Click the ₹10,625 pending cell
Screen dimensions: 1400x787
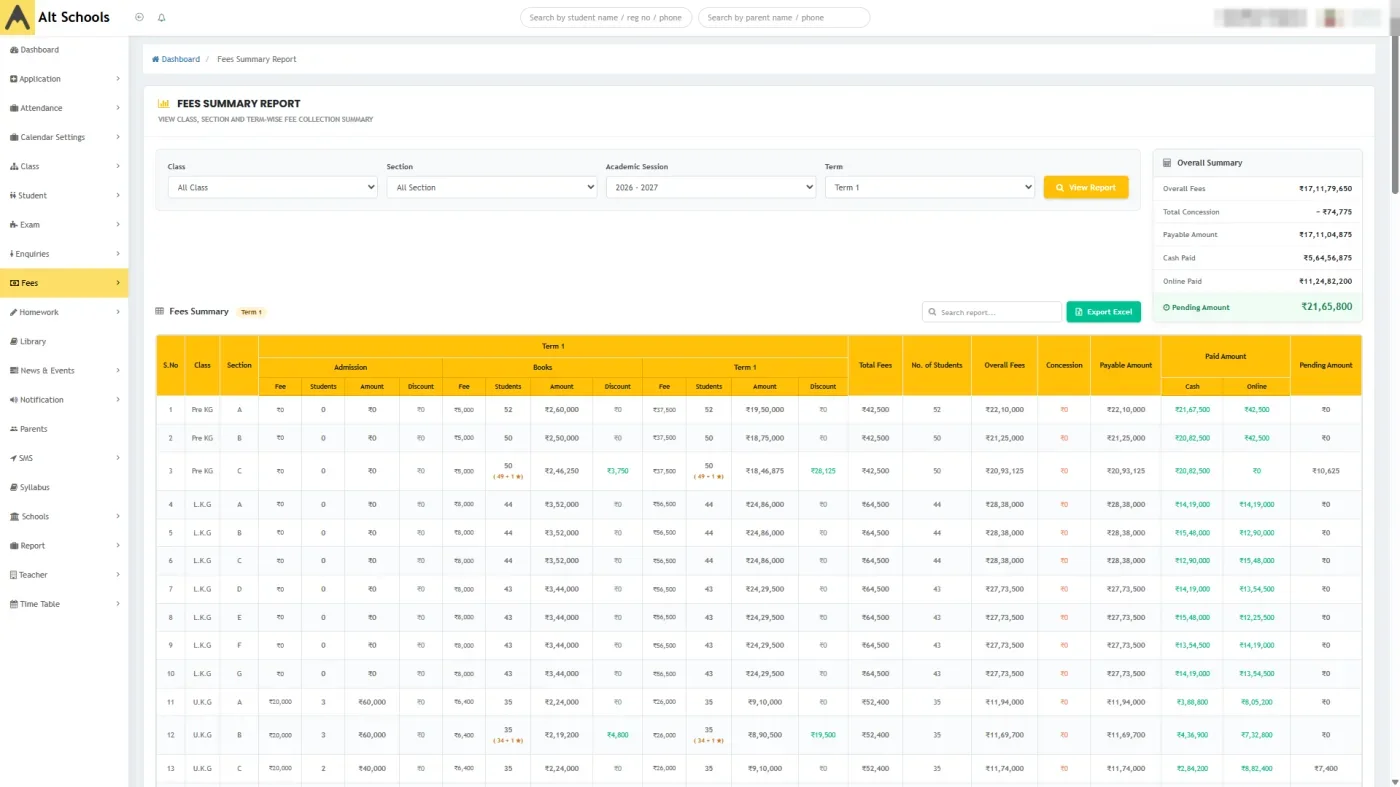pos(1325,471)
